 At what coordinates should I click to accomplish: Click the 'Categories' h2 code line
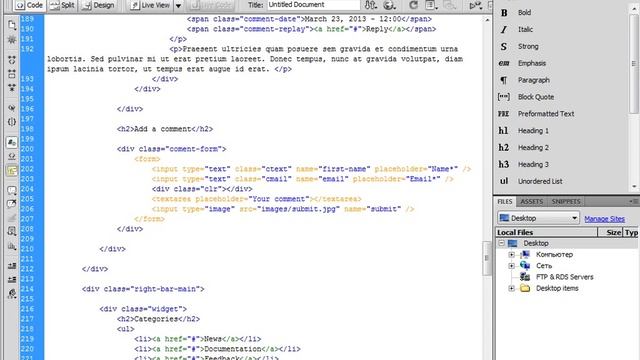click(x=158, y=319)
